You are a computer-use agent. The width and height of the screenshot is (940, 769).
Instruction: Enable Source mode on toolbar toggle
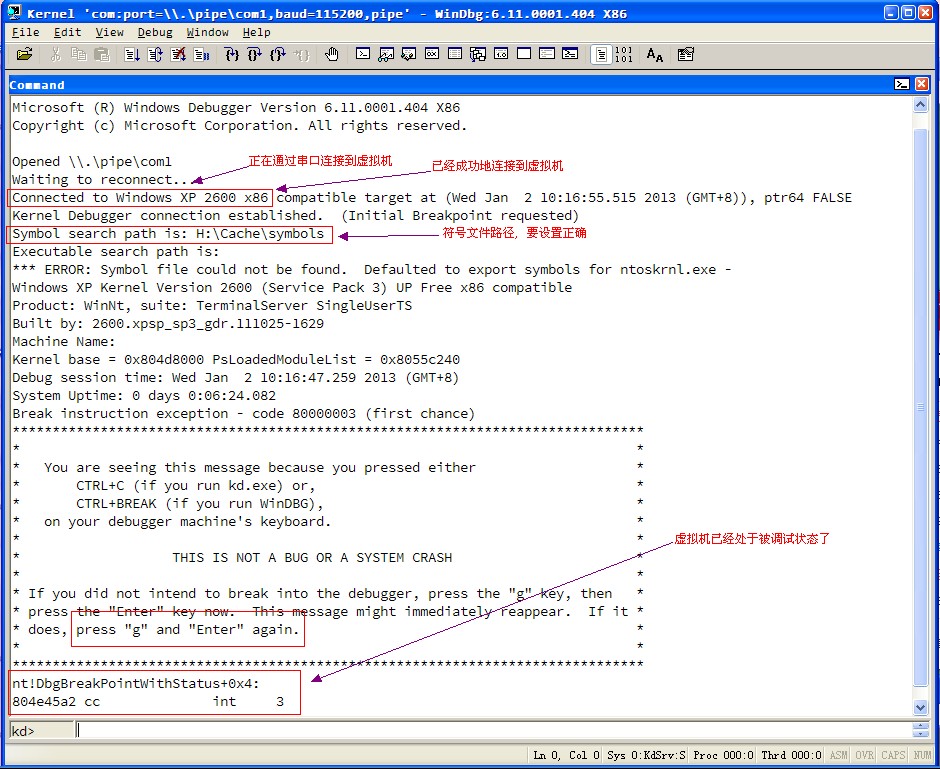pyautogui.click(x=601, y=55)
